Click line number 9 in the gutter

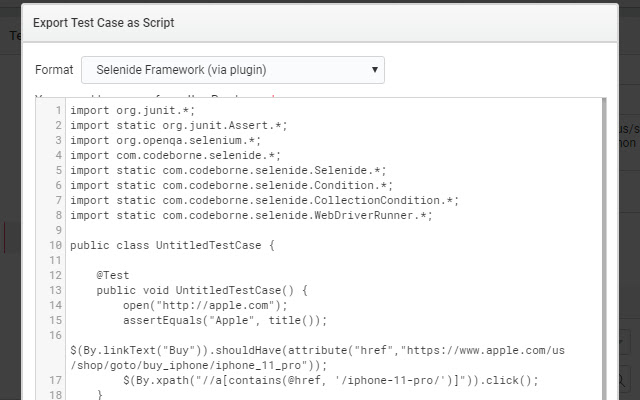coord(58,230)
